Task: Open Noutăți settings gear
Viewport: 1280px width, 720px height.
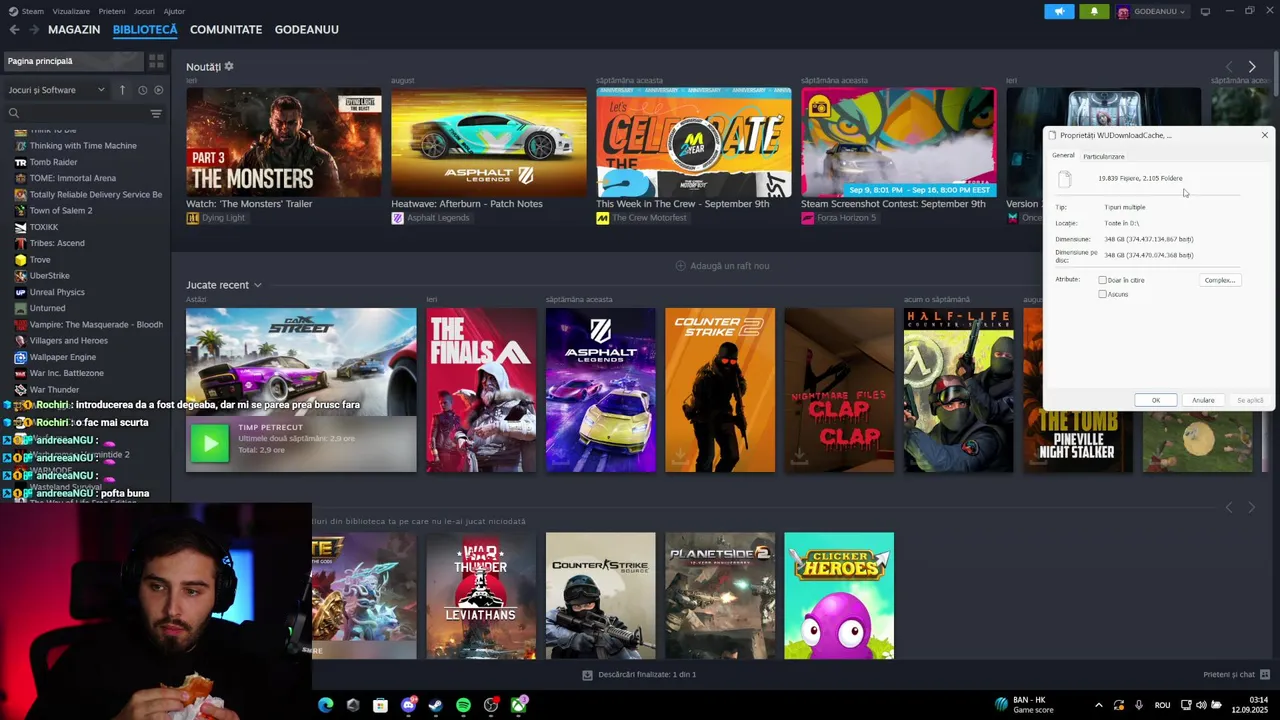Action: pyautogui.click(x=229, y=66)
